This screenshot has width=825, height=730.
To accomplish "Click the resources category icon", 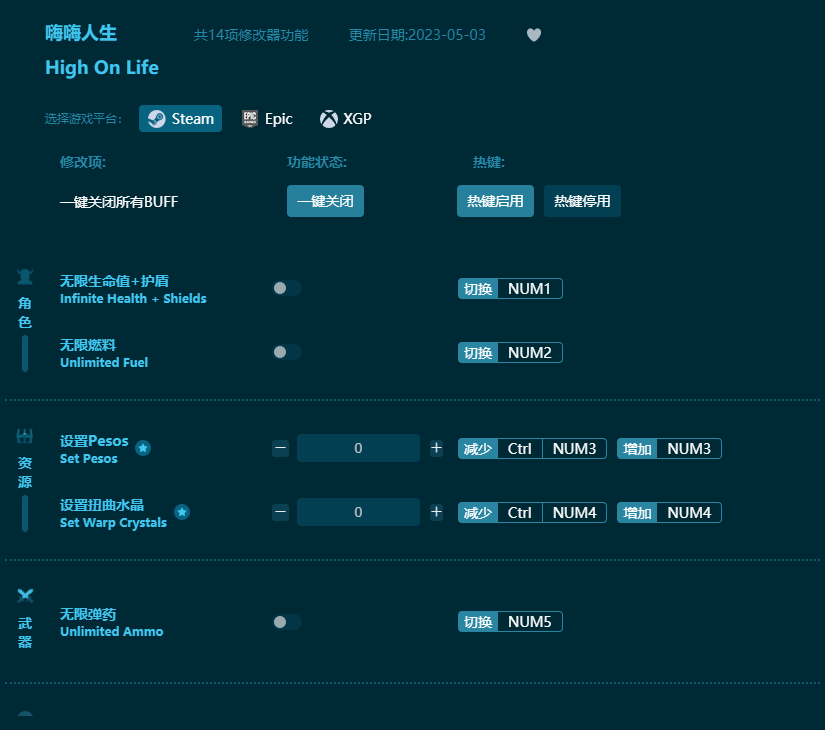I will coord(25,436).
